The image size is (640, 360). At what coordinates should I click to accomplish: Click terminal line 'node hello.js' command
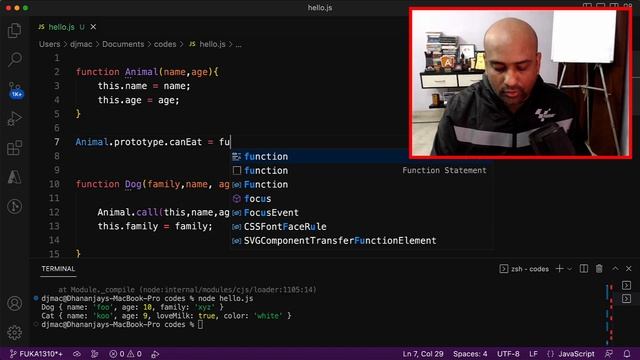[225, 298]
